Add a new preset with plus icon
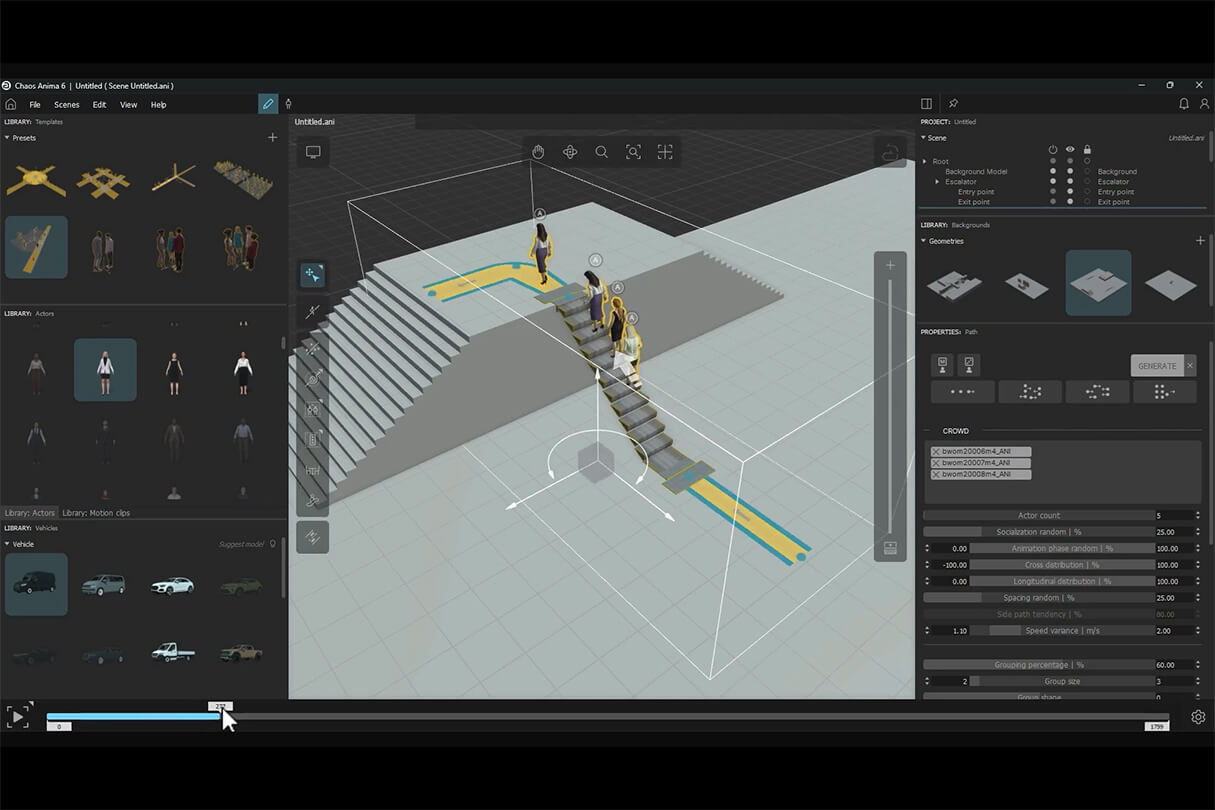This screenshot has width=1215, height=810. click(272, 138)
